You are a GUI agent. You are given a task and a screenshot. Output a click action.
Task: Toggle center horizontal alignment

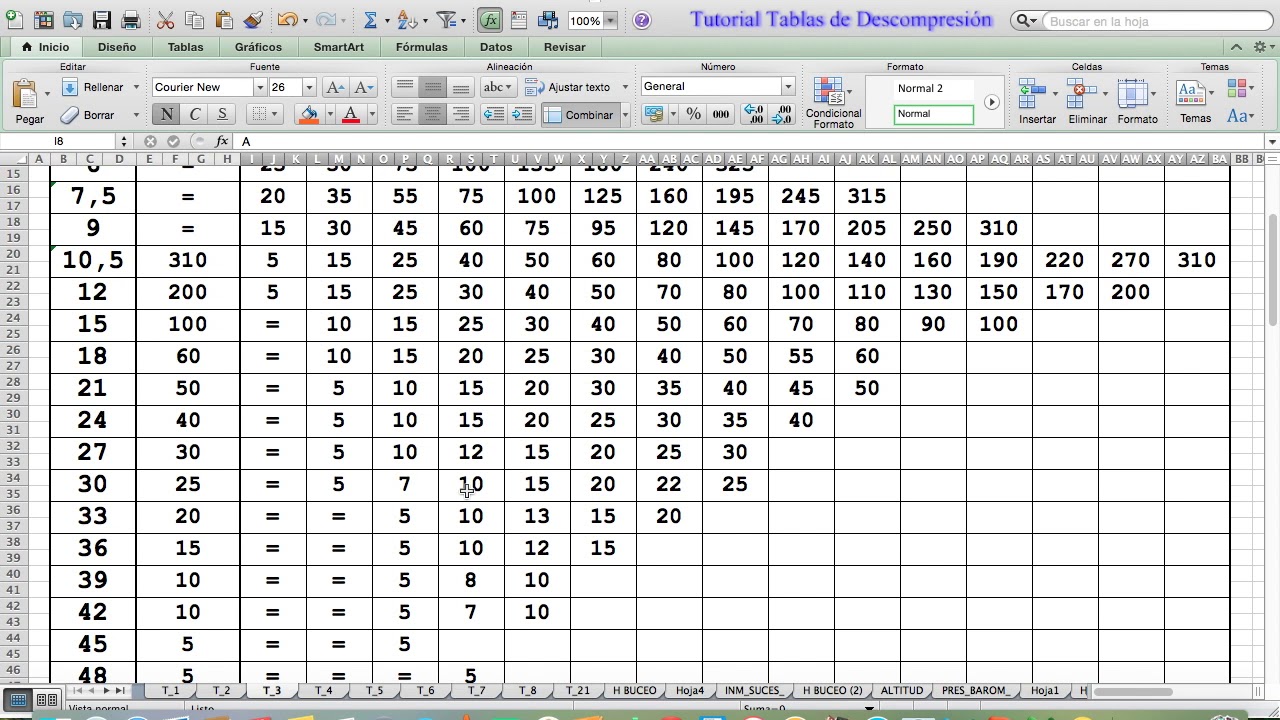point(433,115)
